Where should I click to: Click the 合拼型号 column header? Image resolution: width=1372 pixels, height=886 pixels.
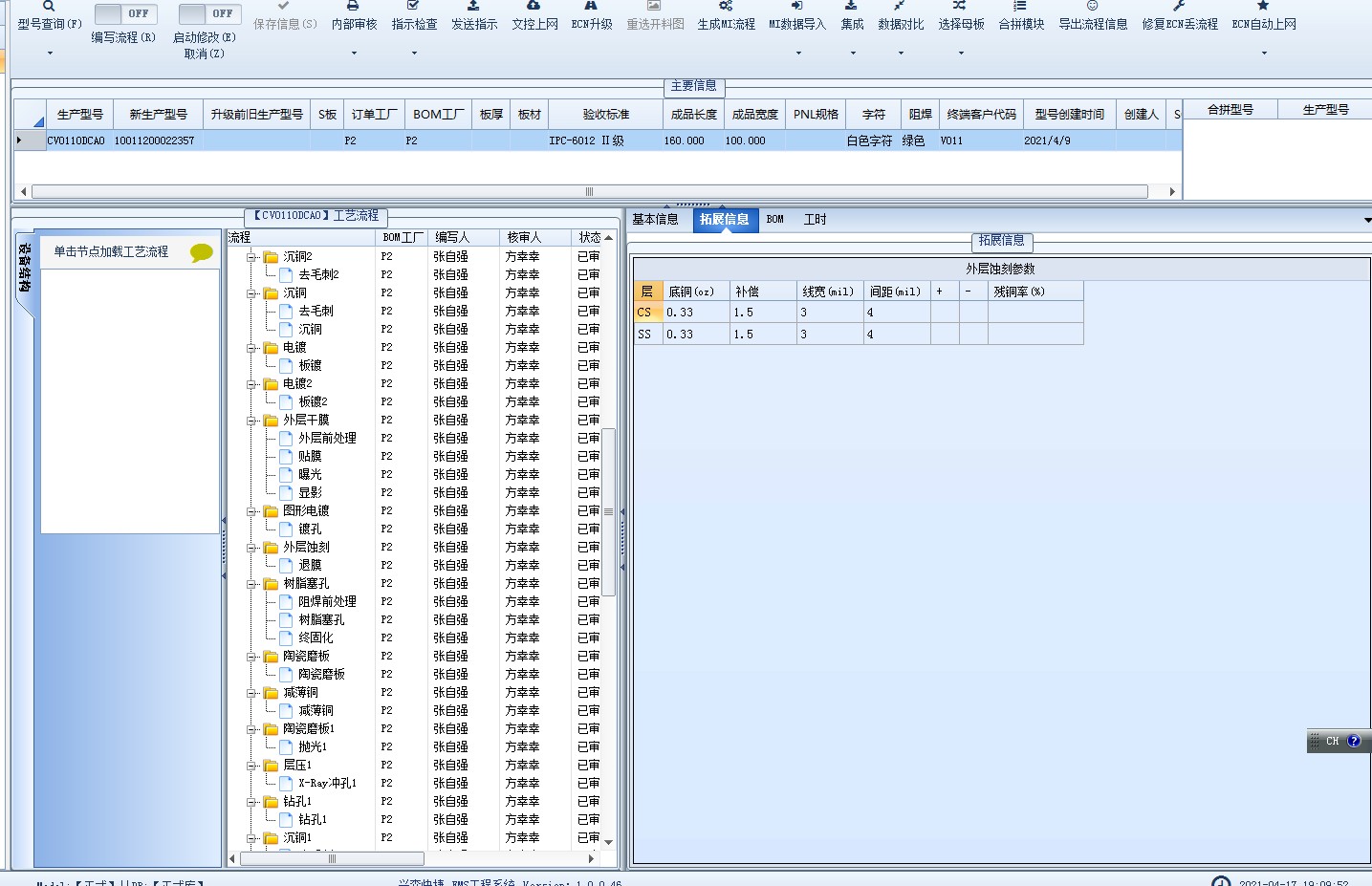click(x=1230, y=110)
